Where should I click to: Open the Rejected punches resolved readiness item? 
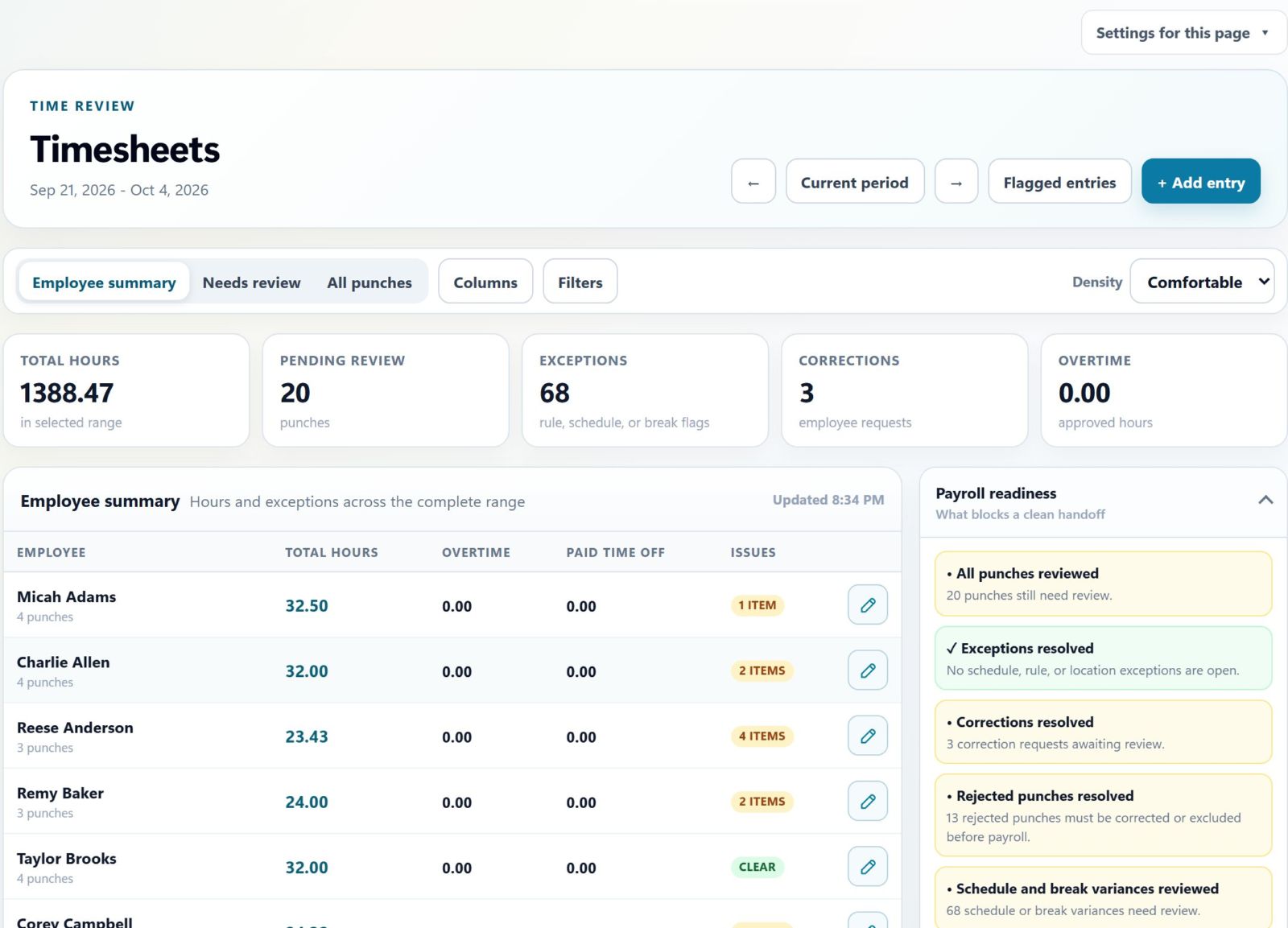pyautogui.click(x=1104, y=815)
